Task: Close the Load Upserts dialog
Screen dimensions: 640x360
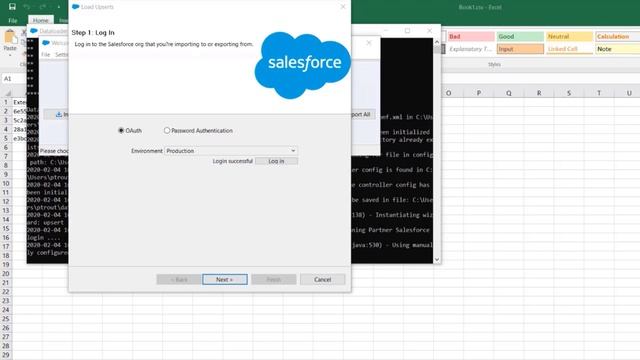Action: (x=343, y=7)
